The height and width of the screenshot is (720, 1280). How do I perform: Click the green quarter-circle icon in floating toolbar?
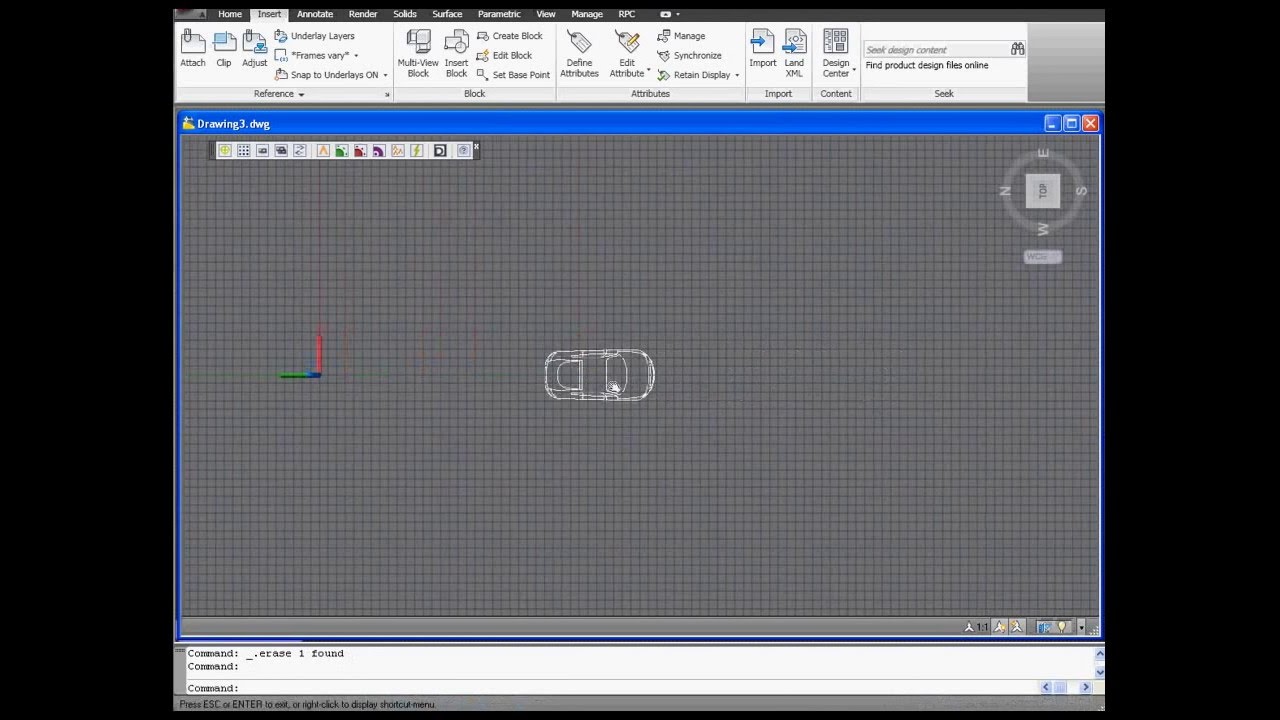(341, 150)
